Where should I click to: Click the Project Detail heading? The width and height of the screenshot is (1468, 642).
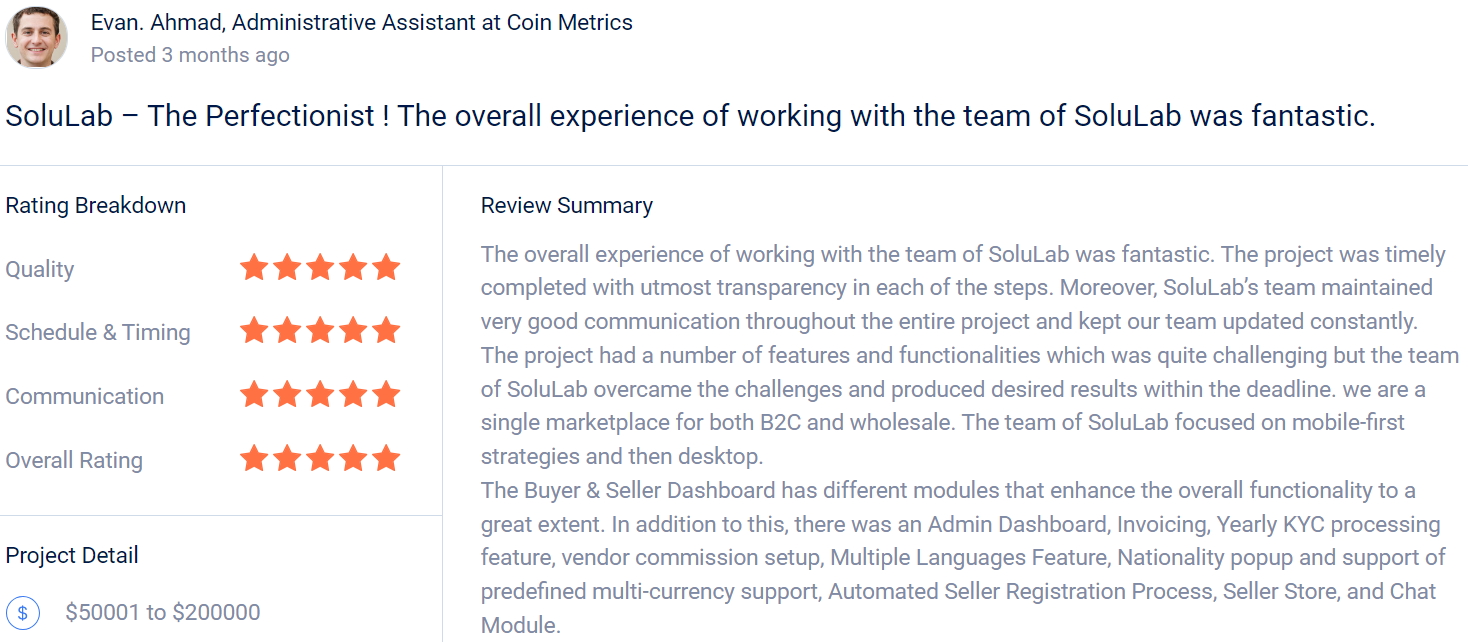(72, 556)
